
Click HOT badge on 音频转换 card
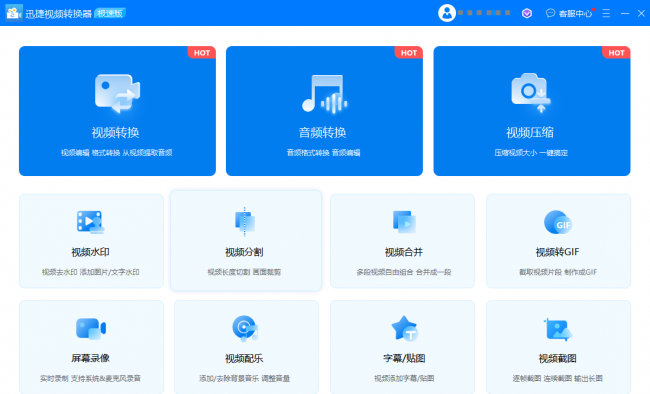[409, 53]
